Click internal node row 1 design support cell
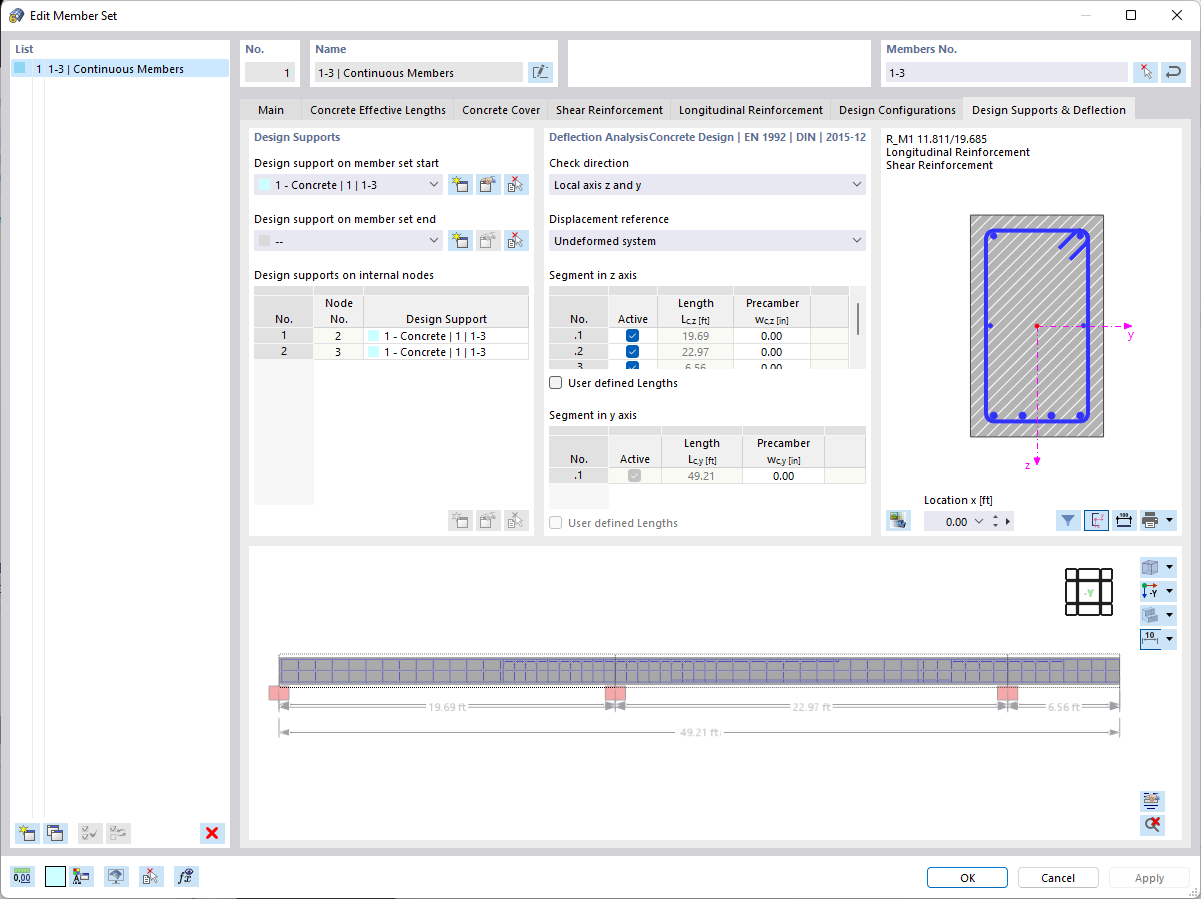This screenshot has height=899, width=1201. pyautogui.click(x=446, y=336)
